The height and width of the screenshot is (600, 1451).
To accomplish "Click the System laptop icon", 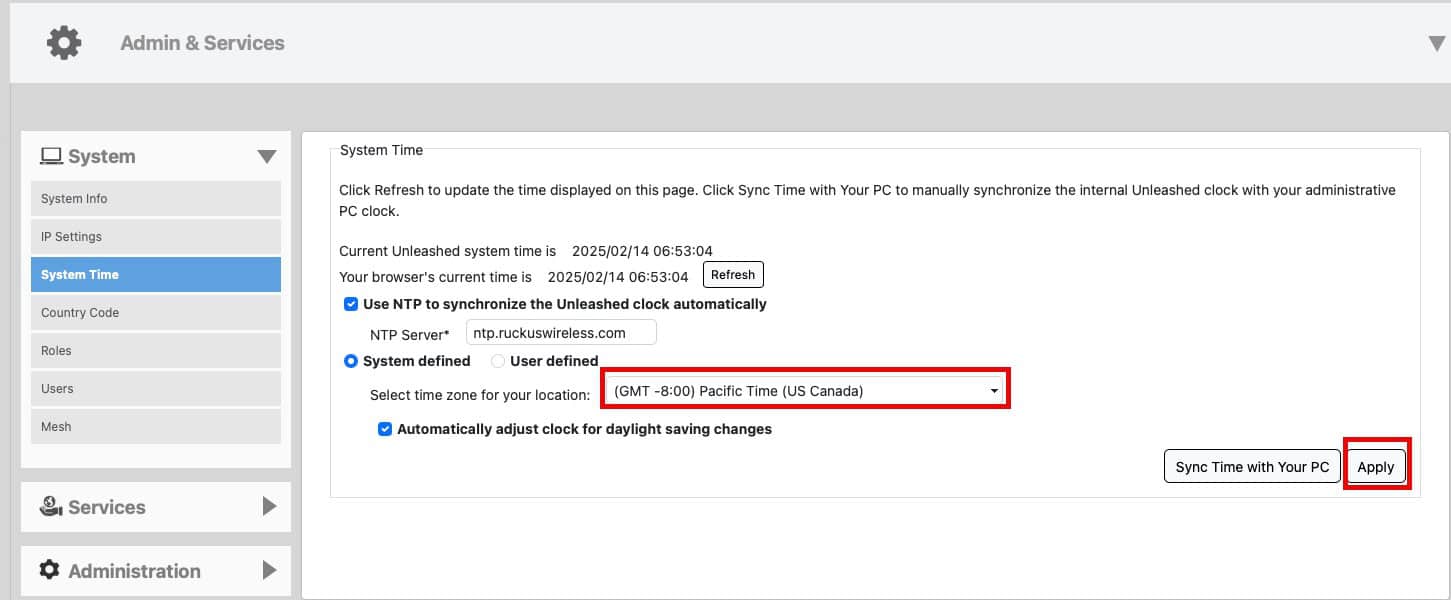I will 51,156.
